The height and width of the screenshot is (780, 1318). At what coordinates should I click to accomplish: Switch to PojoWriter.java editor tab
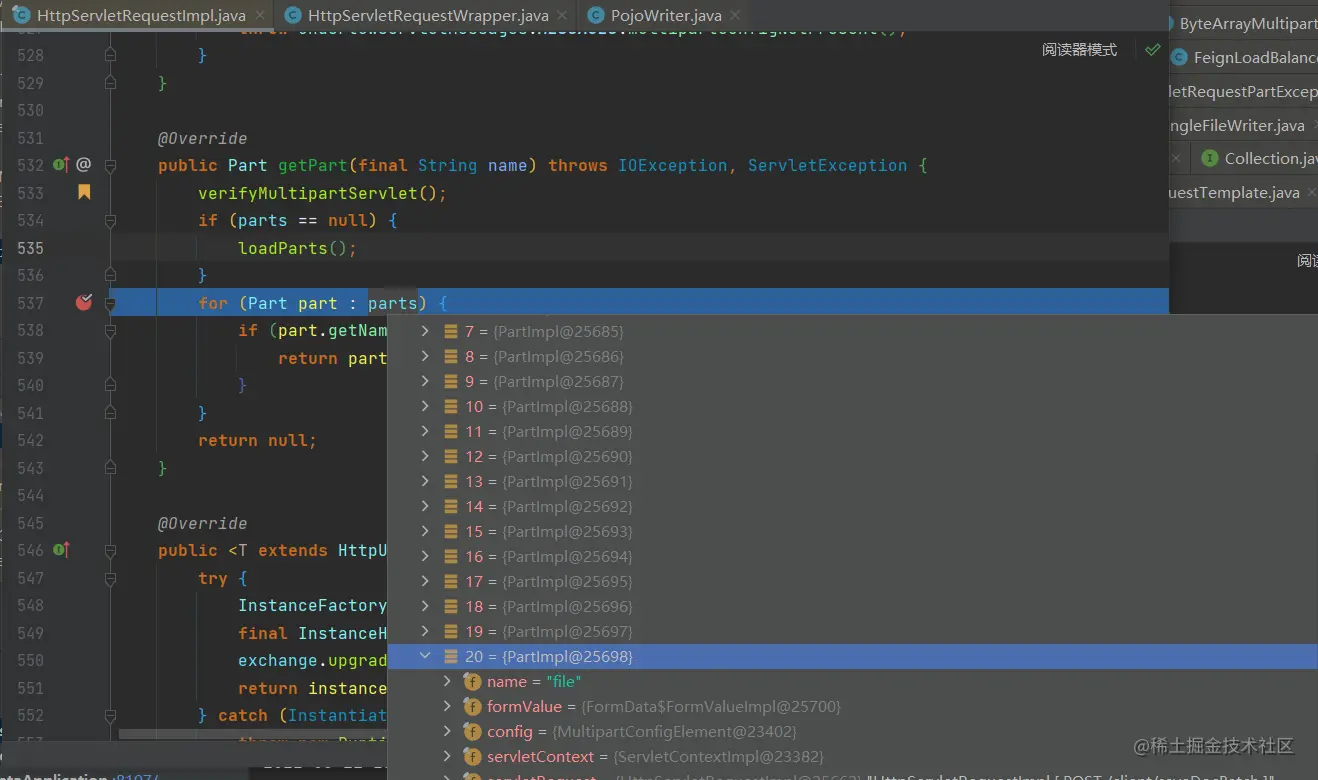(x=666, y=15)
